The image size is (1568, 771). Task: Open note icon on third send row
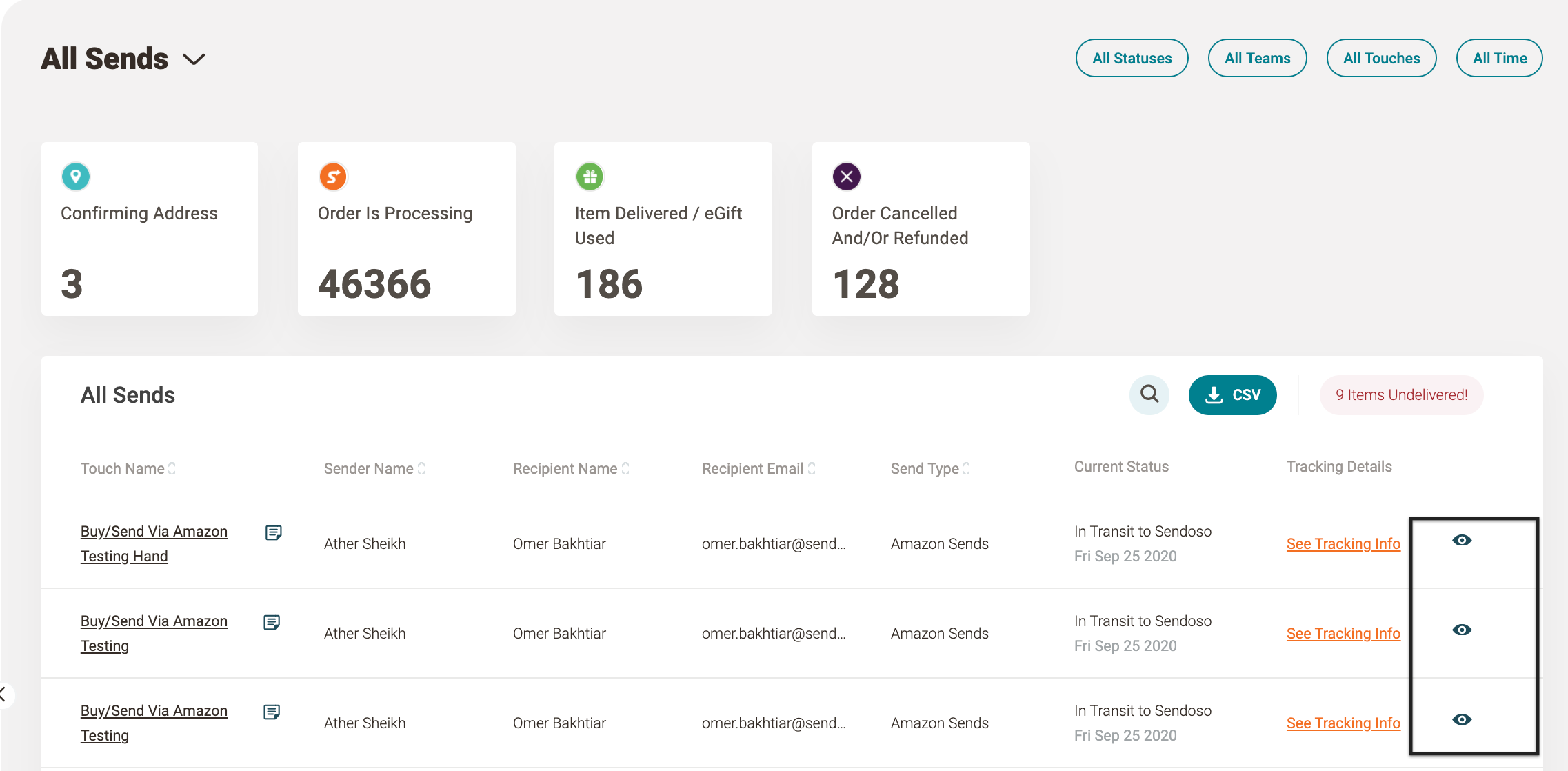click(x=272, y=712)
